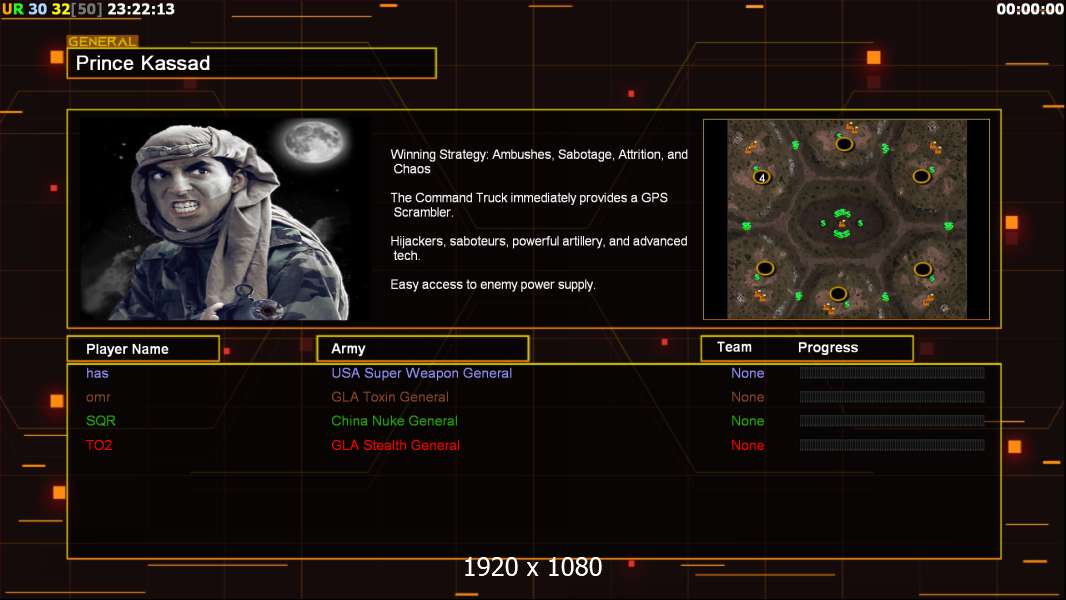The image size is (1066, 600).
Task: Click the GENERAL label tag
Action: pos(103,41)
